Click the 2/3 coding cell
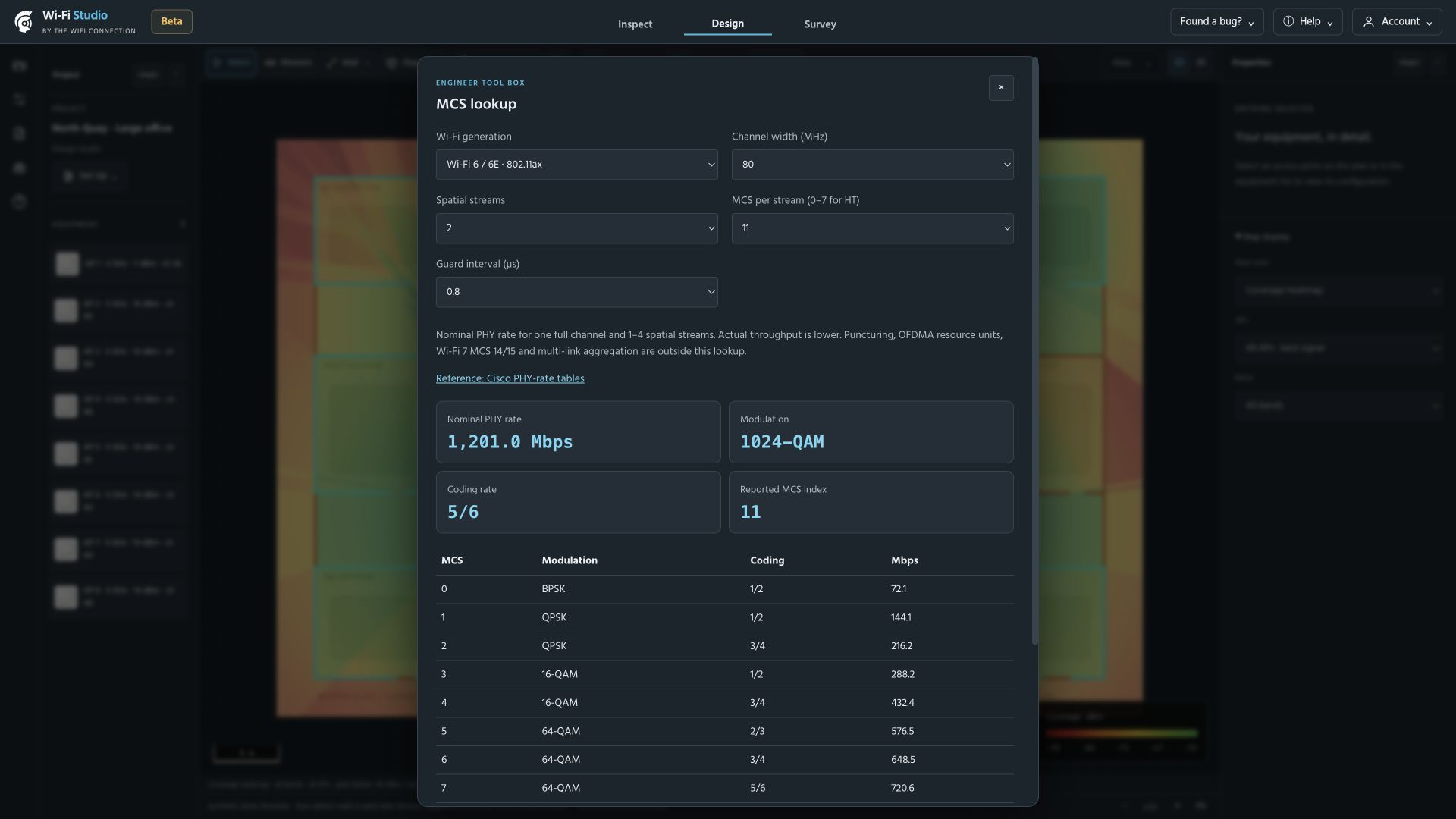 click(757, 732)
